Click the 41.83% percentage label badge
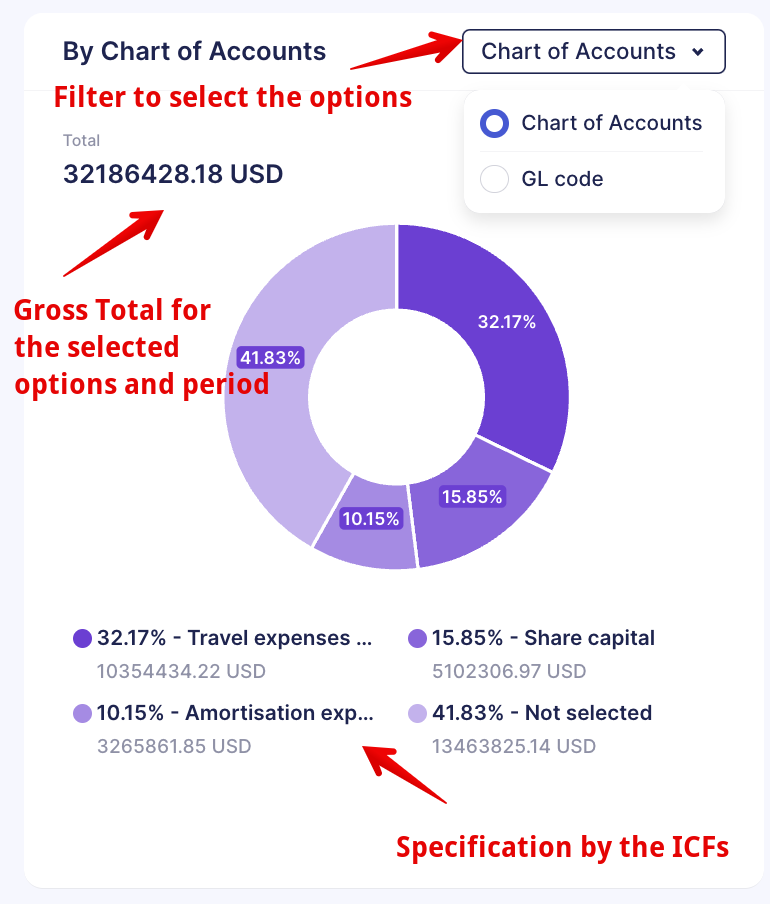 [x=270, y=358]
